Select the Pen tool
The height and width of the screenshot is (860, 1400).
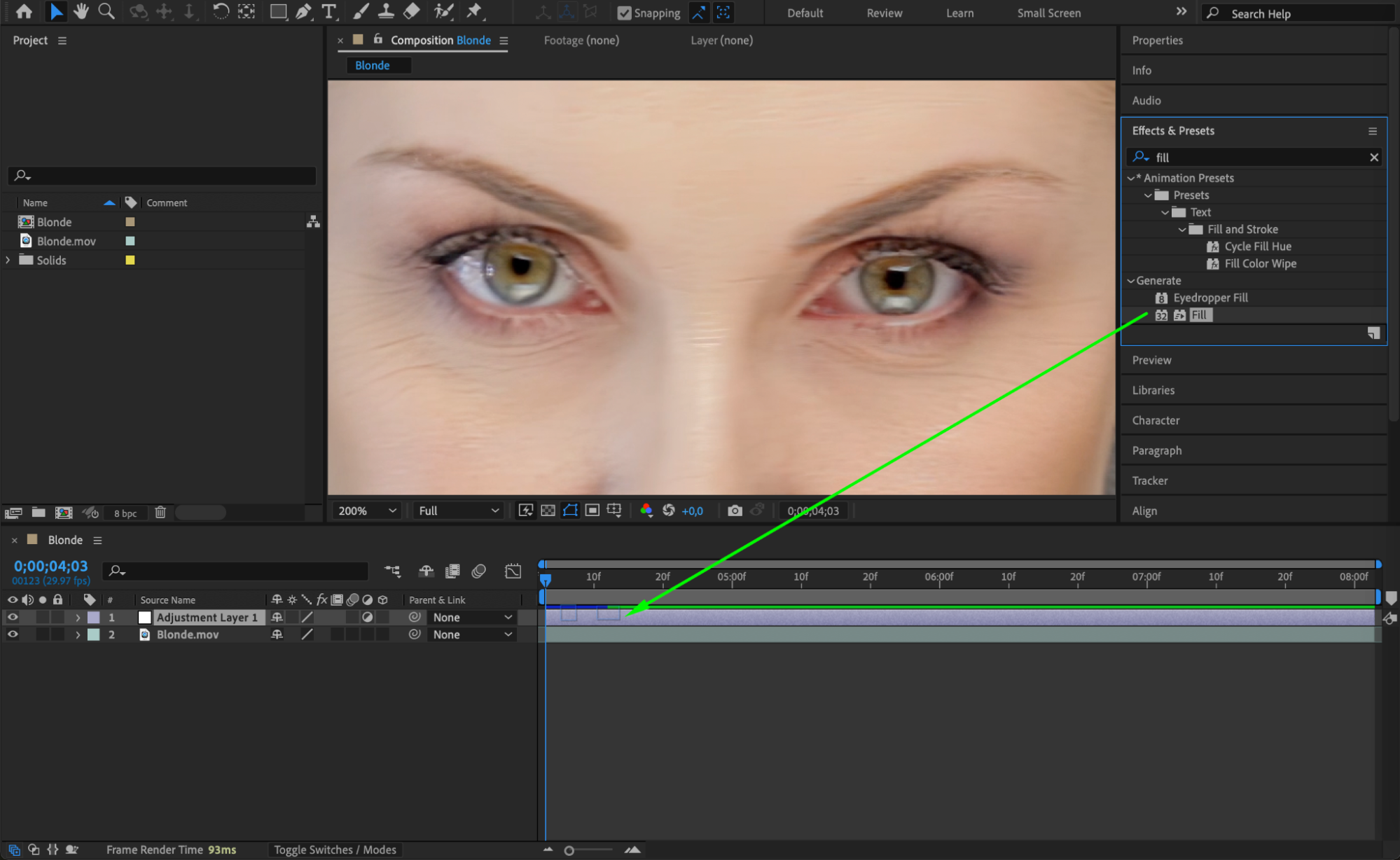click(303, 11)
